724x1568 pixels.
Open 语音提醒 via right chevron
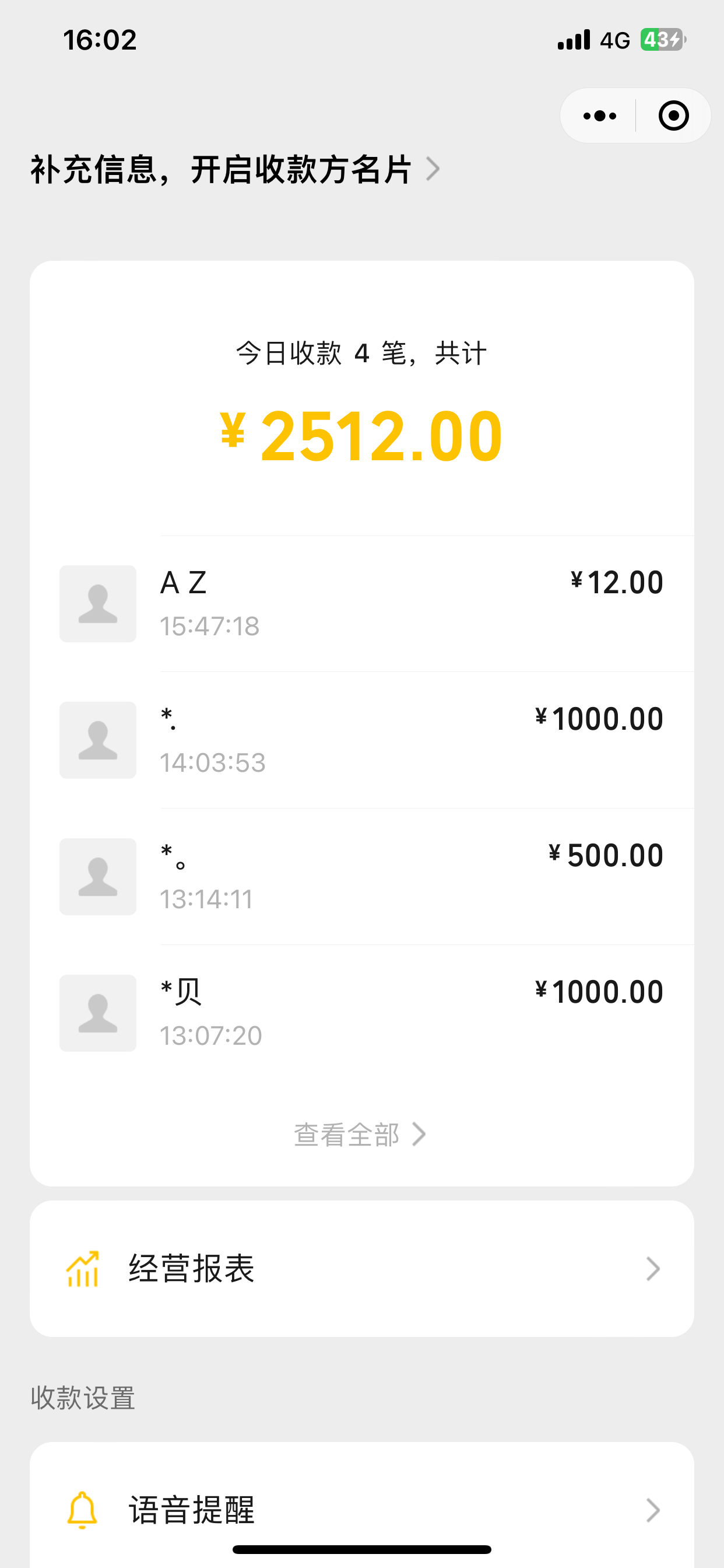click(x=653, y=1510)
